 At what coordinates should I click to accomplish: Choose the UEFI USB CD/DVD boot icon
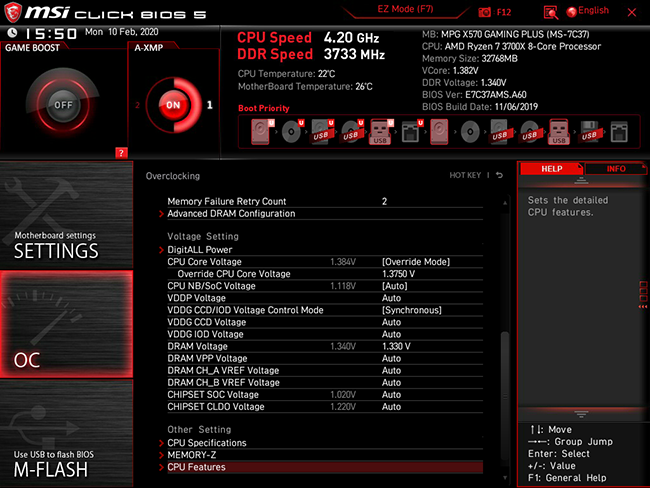[352, 132]
